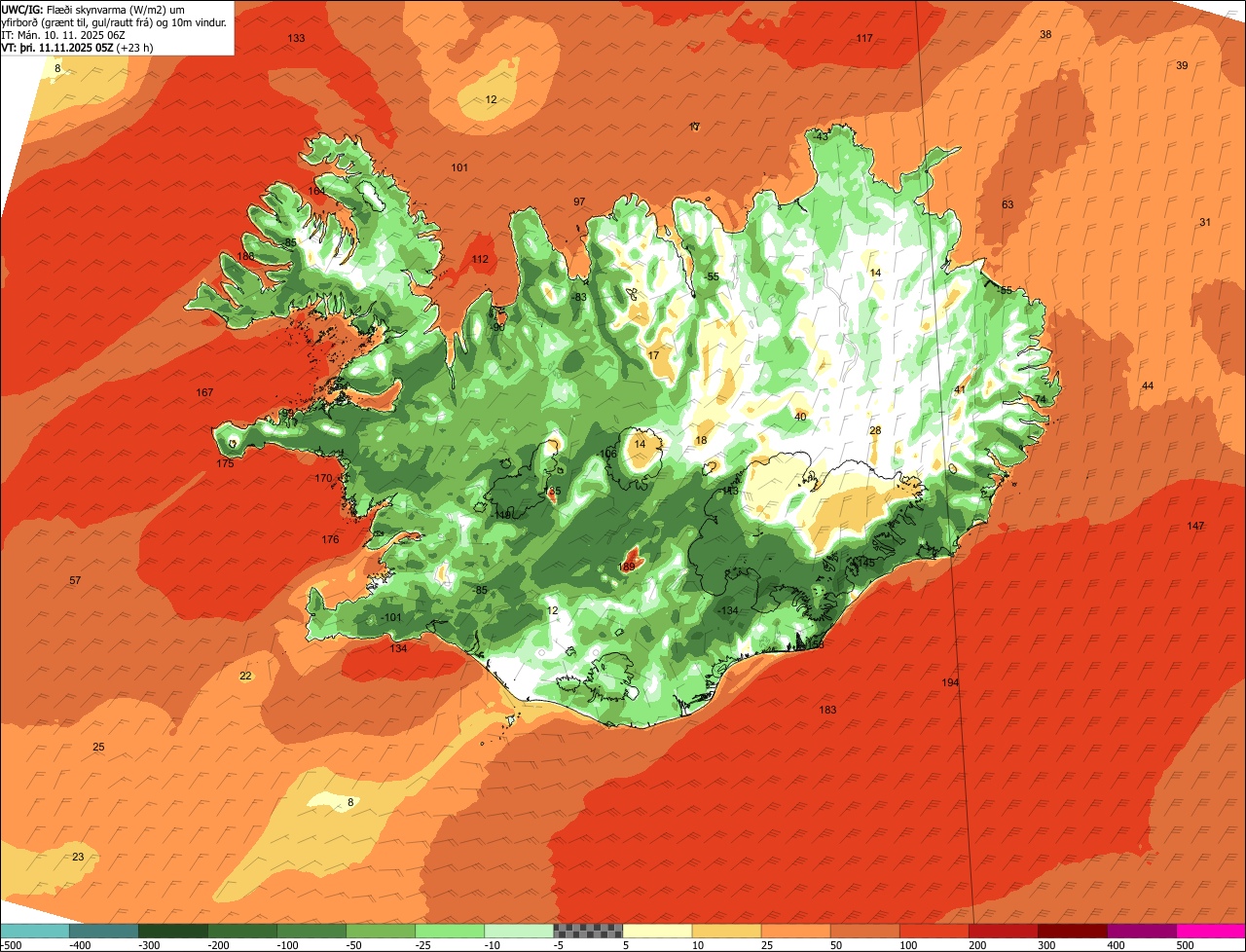Click the valid time line ending '(+23 h)'
The image size is (1246, 952).
[77, 47]
